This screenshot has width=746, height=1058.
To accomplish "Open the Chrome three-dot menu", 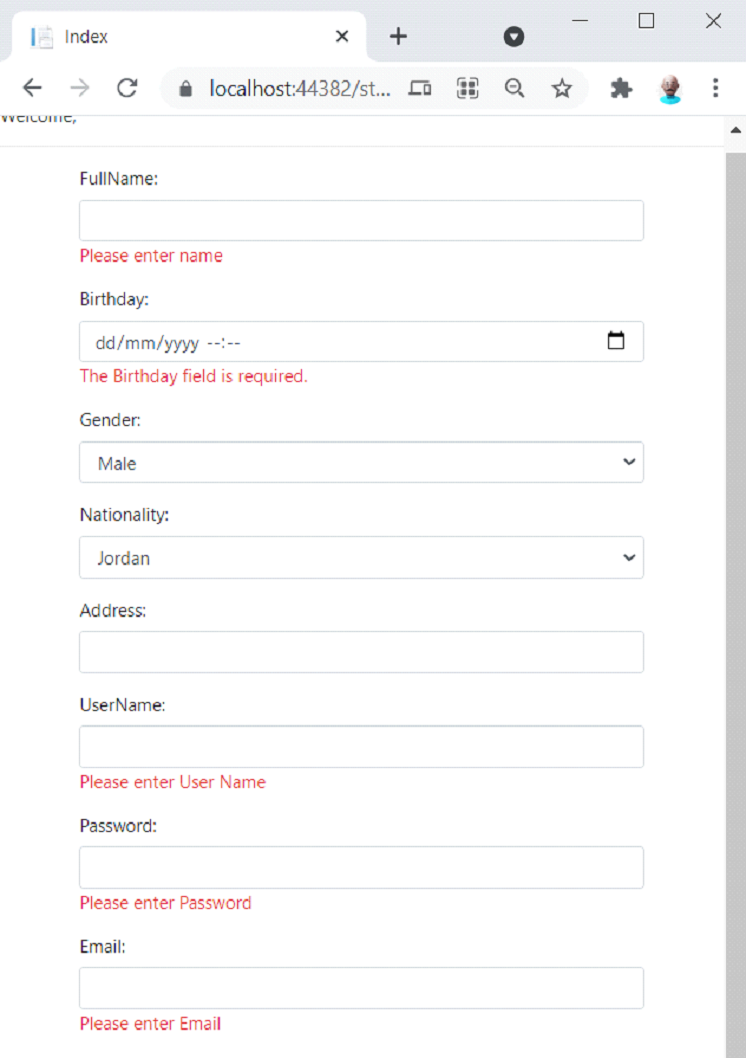I will pyautogui.click(x=716, y=88).
